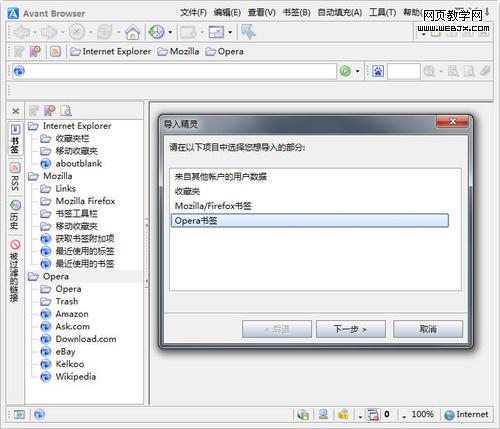
Task: Collapse the Mozilla folder in sidebar tree
Action: (33, 176)
